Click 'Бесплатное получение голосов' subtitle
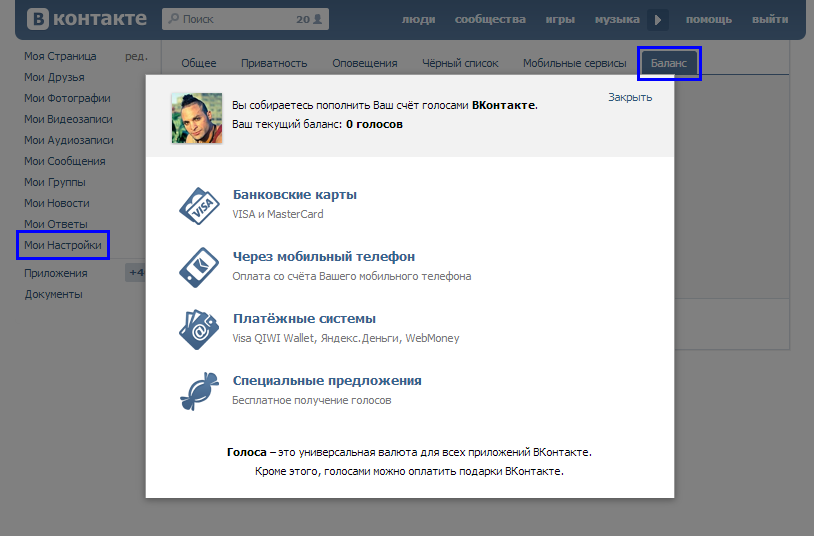The image size is (814, 536). click(x=311, y=400)
